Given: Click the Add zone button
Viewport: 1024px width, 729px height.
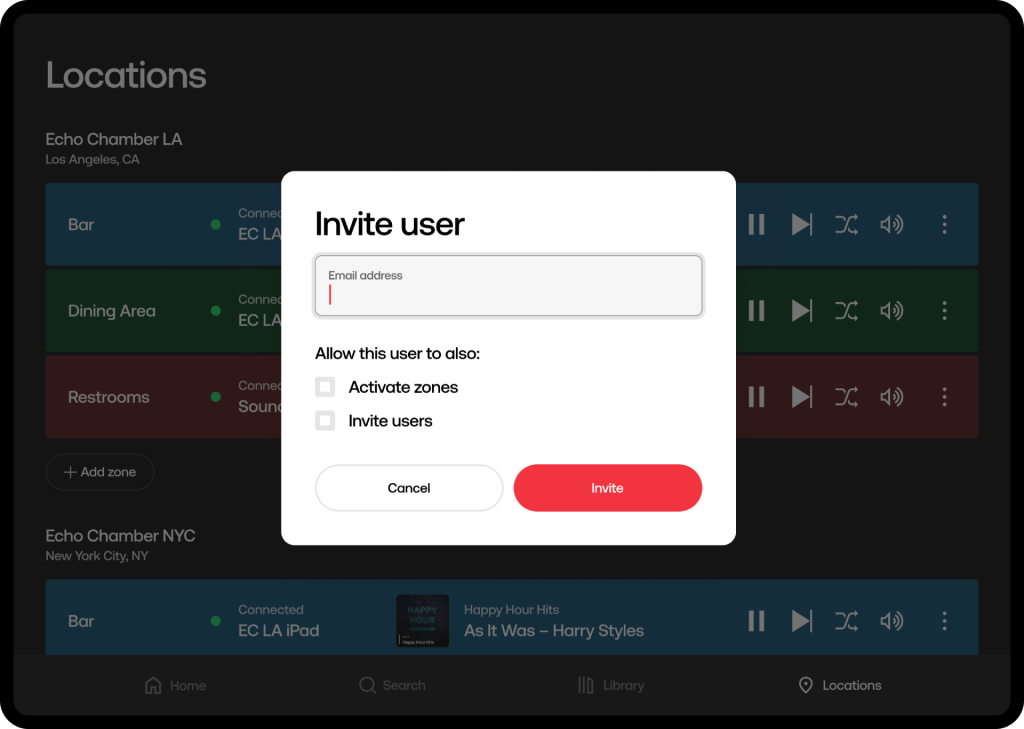Looking at the screenshot, I should tap(100, 471).
